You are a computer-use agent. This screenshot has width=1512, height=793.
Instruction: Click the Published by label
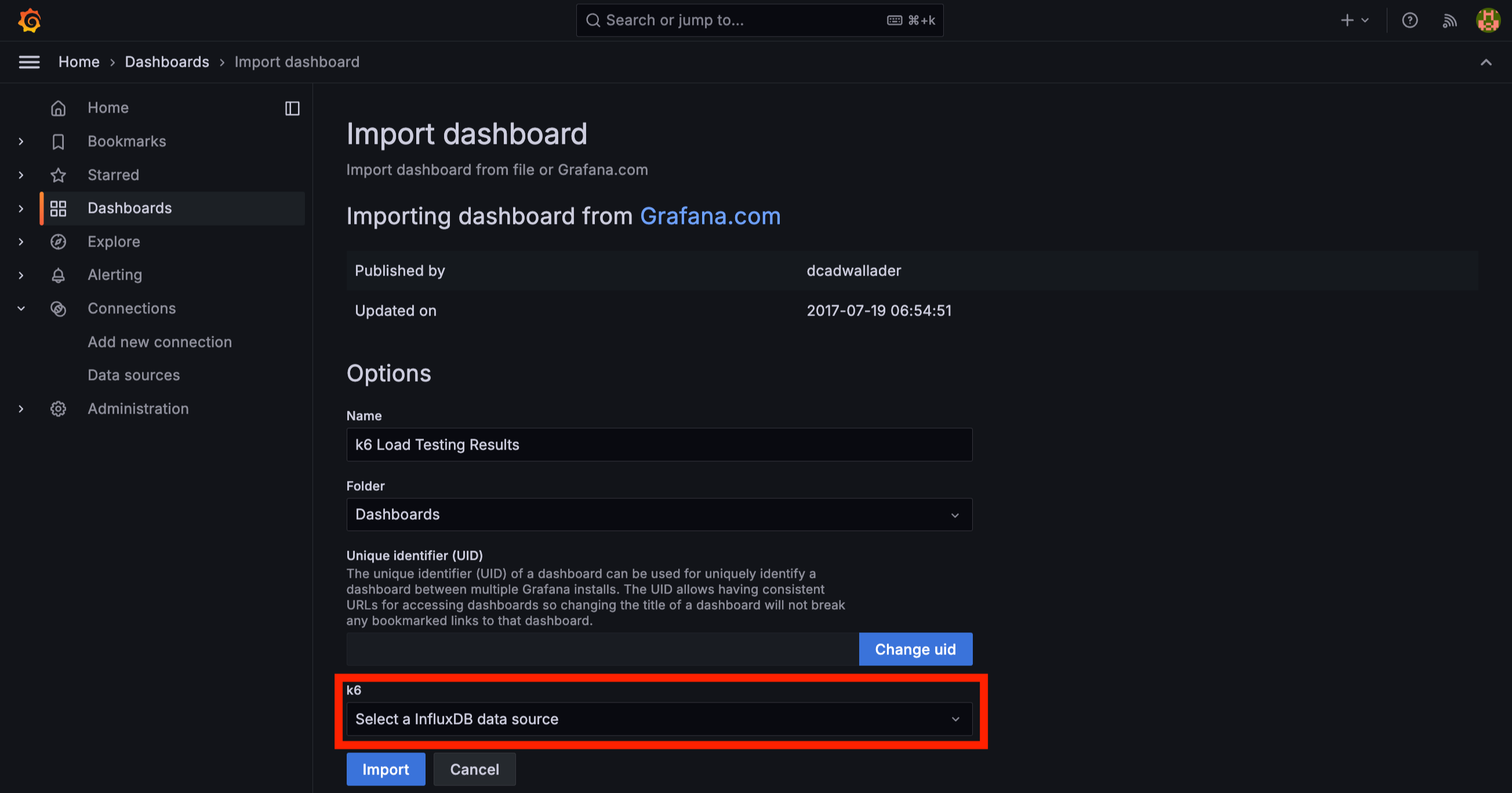(x=399, y=271)
